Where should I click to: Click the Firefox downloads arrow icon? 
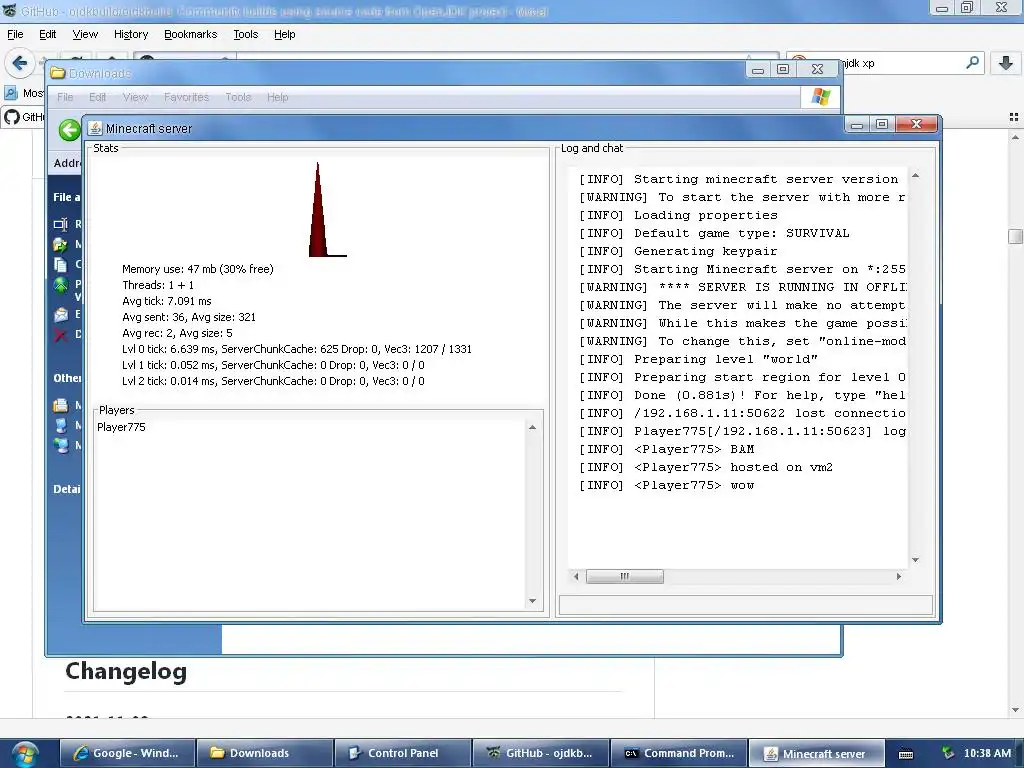click(x=1006, y=63)
